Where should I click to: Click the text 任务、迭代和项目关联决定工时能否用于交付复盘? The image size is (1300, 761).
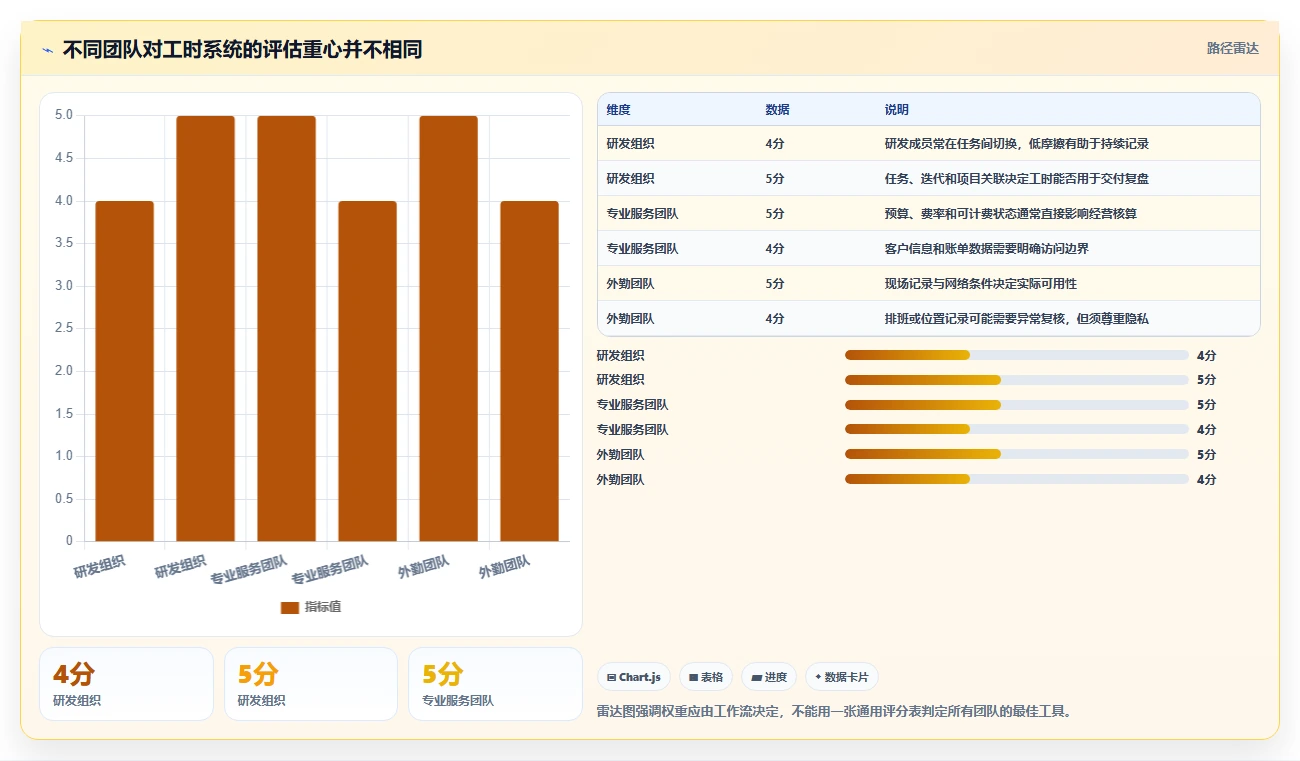tap(1017, 179)
